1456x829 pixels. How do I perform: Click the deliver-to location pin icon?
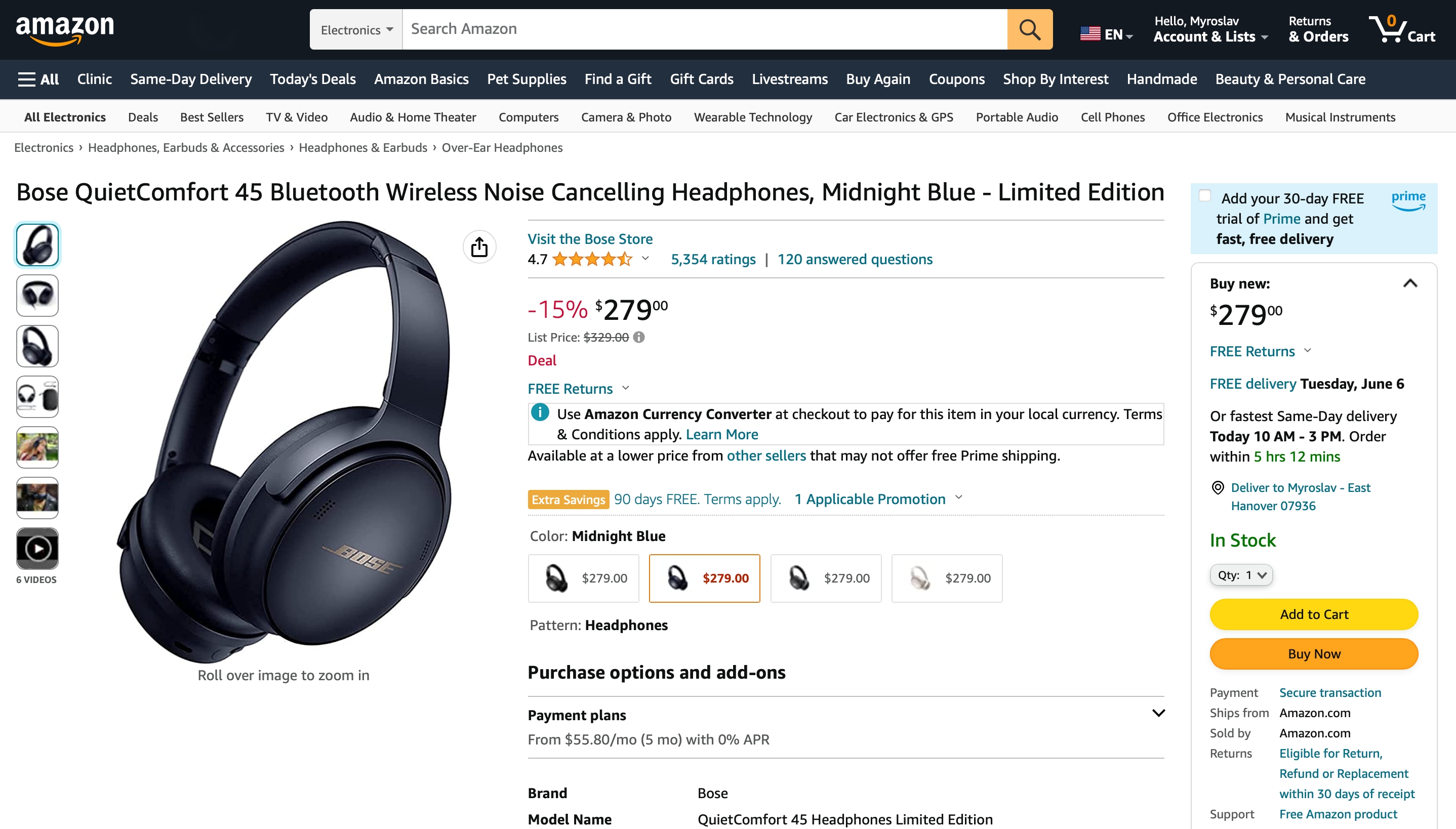tap(1218, 487)
